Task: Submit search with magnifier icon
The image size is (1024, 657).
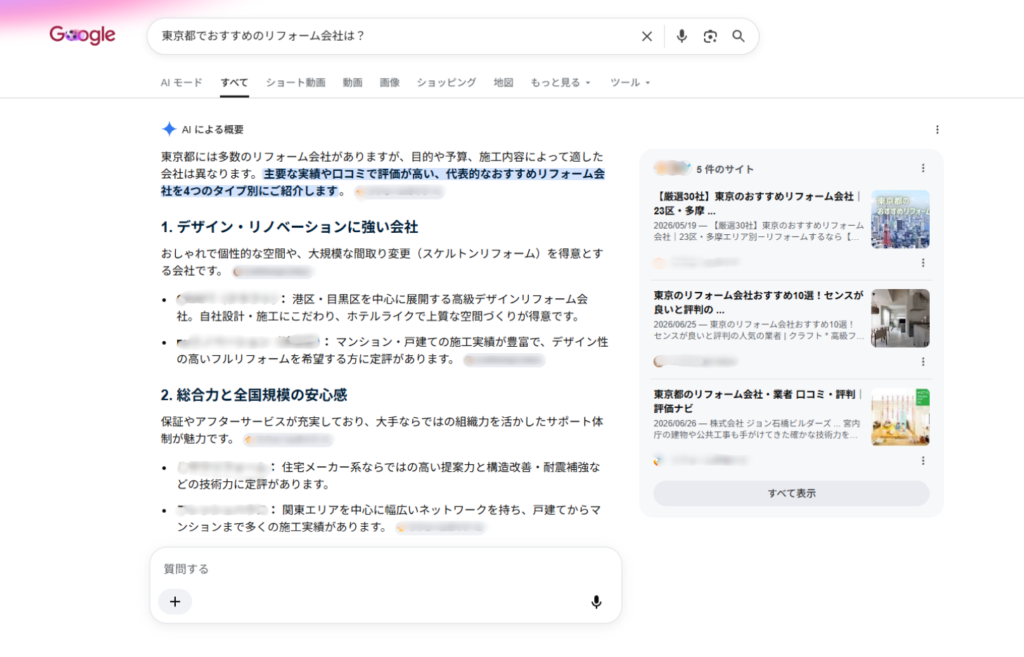Action: [738, 36]
